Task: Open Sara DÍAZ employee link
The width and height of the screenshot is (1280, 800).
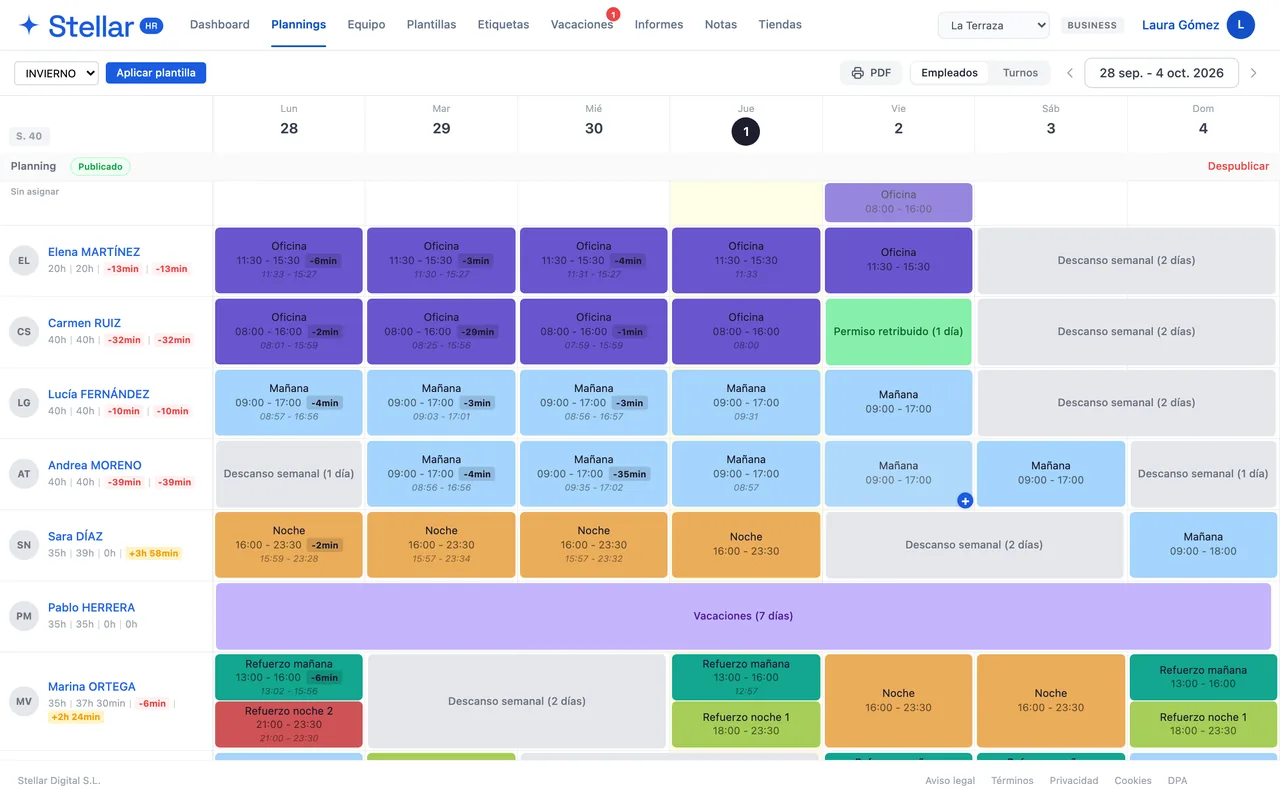Action: coord(75,536)
